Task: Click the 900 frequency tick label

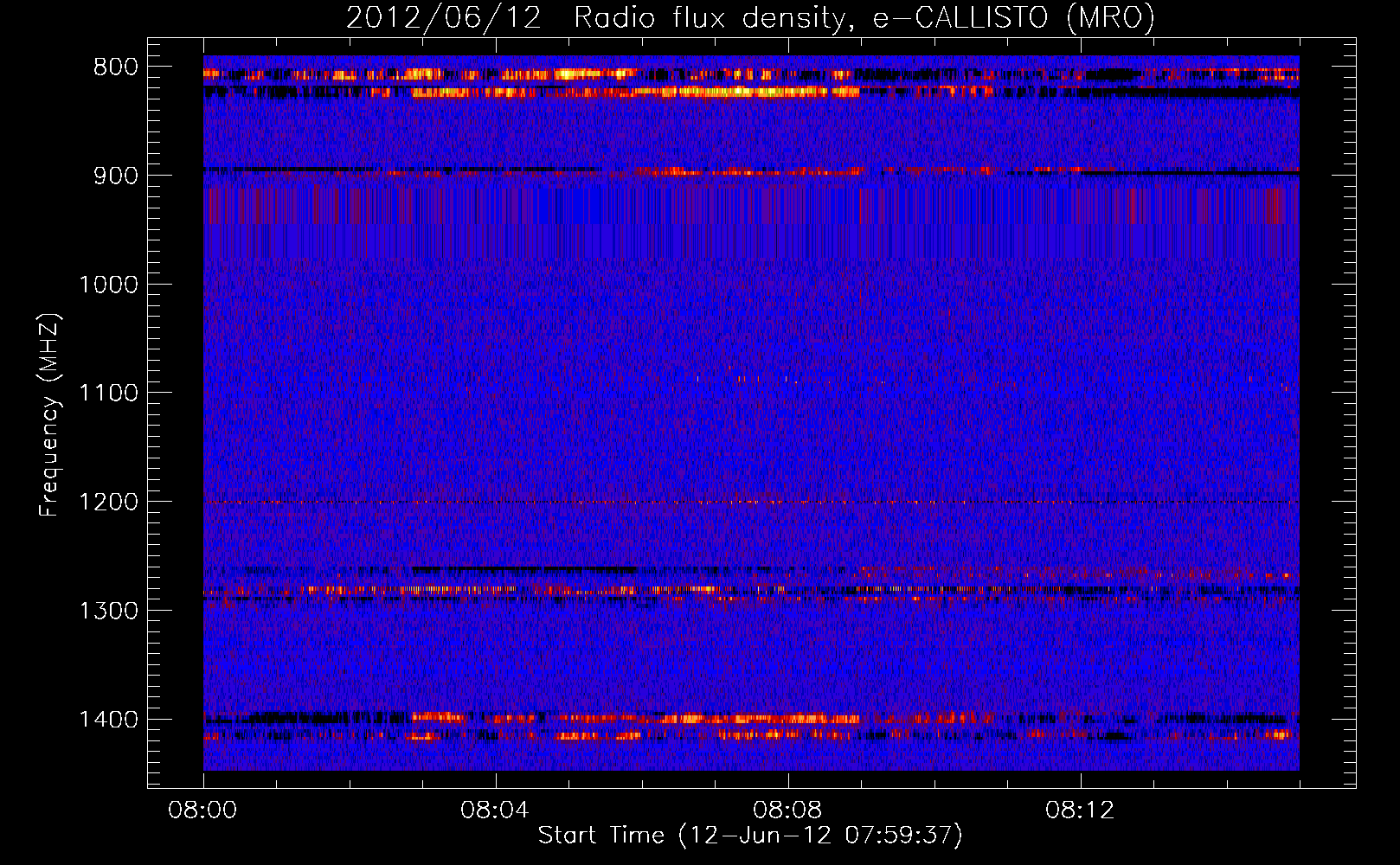Action: 116,176
